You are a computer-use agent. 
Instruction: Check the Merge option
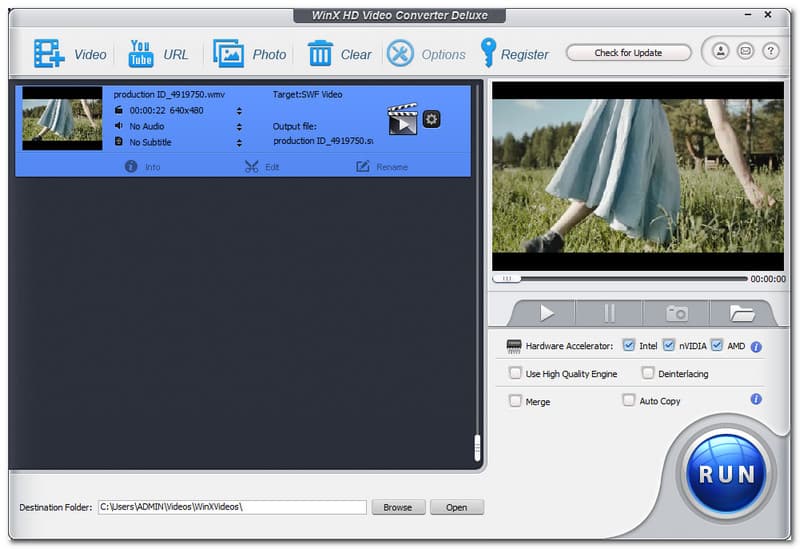515,401
